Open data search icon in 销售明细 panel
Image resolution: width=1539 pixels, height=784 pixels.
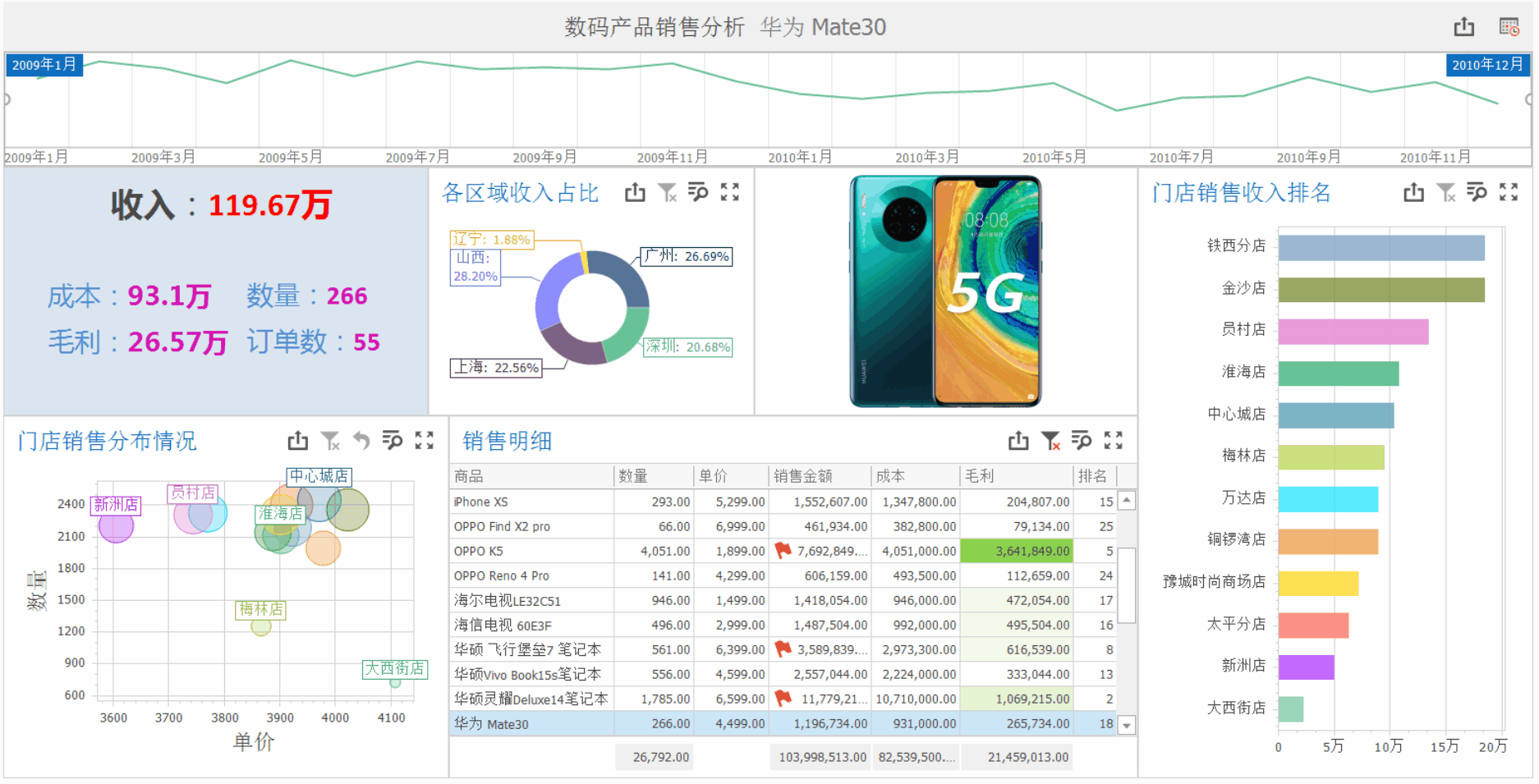[x=1082, y=441]
